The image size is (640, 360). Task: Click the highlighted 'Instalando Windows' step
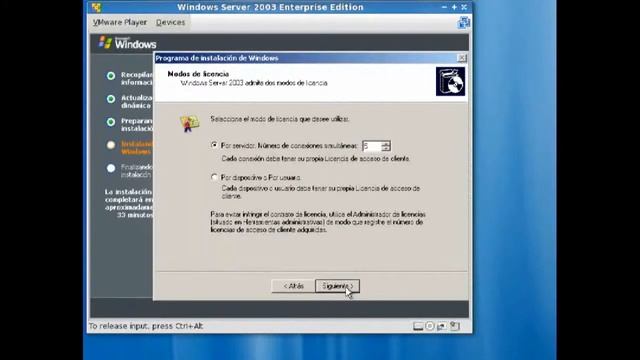click(x=136, y=148)
